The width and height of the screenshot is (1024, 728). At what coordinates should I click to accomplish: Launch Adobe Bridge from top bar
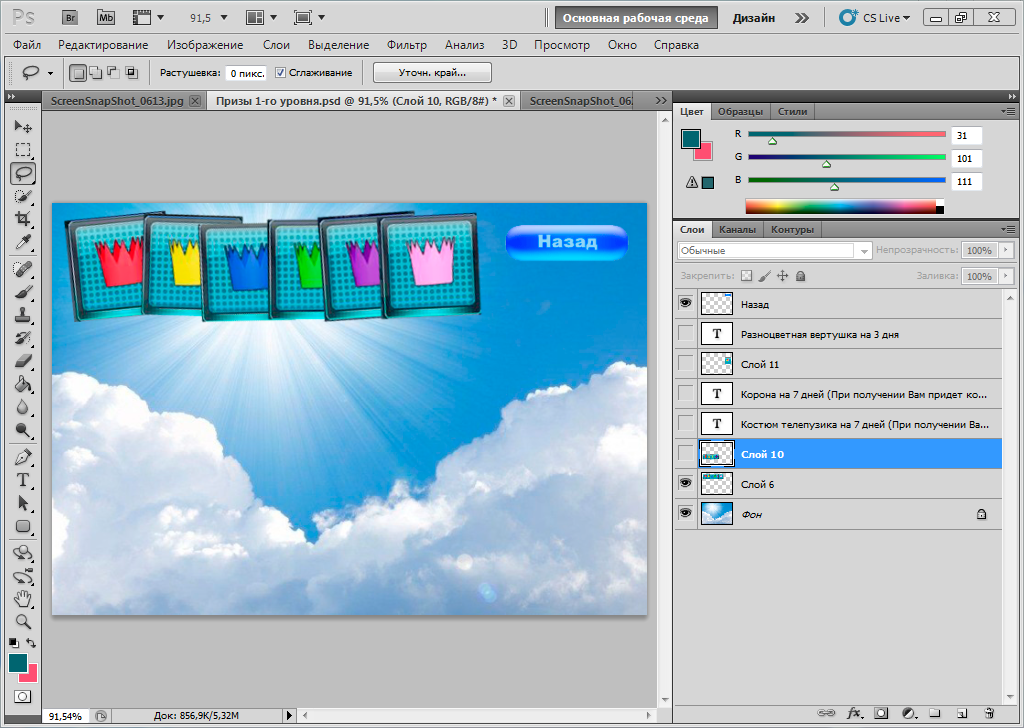click(71, 17)
